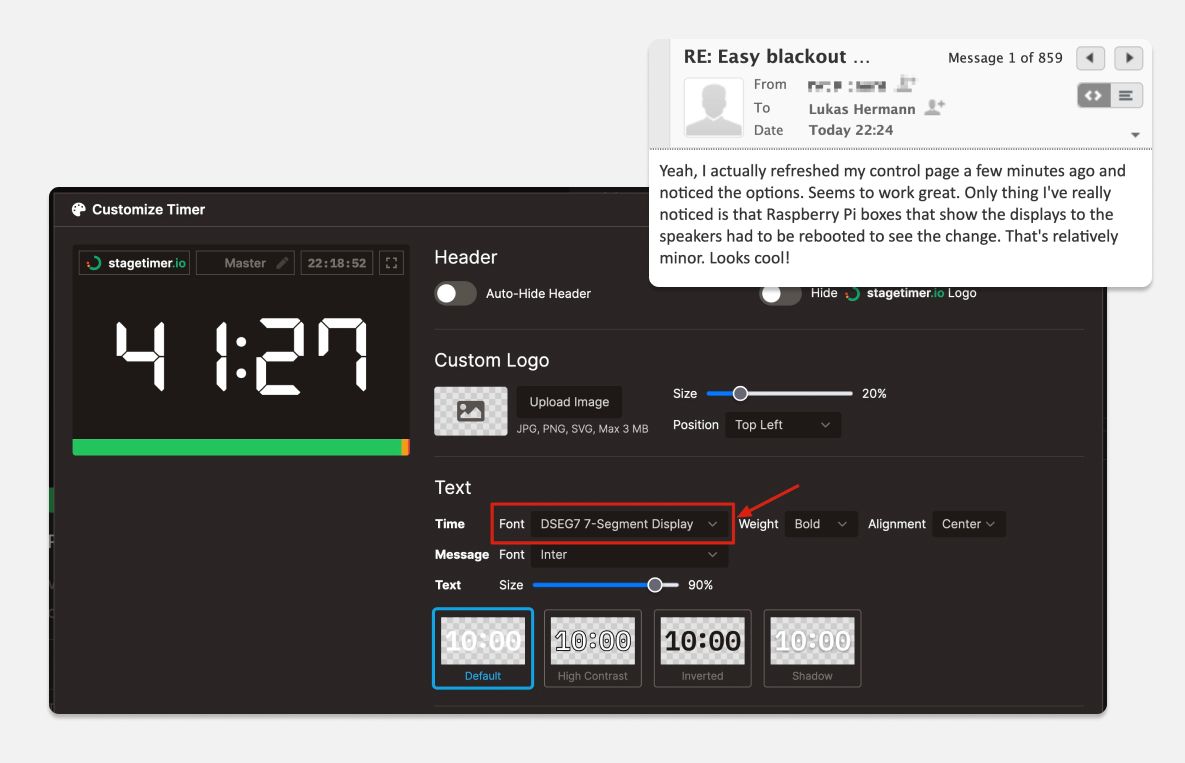Viewport: 1185px width, 763px height.
Task: Open the Alignment Center dropdown
Action: (968, 524)
